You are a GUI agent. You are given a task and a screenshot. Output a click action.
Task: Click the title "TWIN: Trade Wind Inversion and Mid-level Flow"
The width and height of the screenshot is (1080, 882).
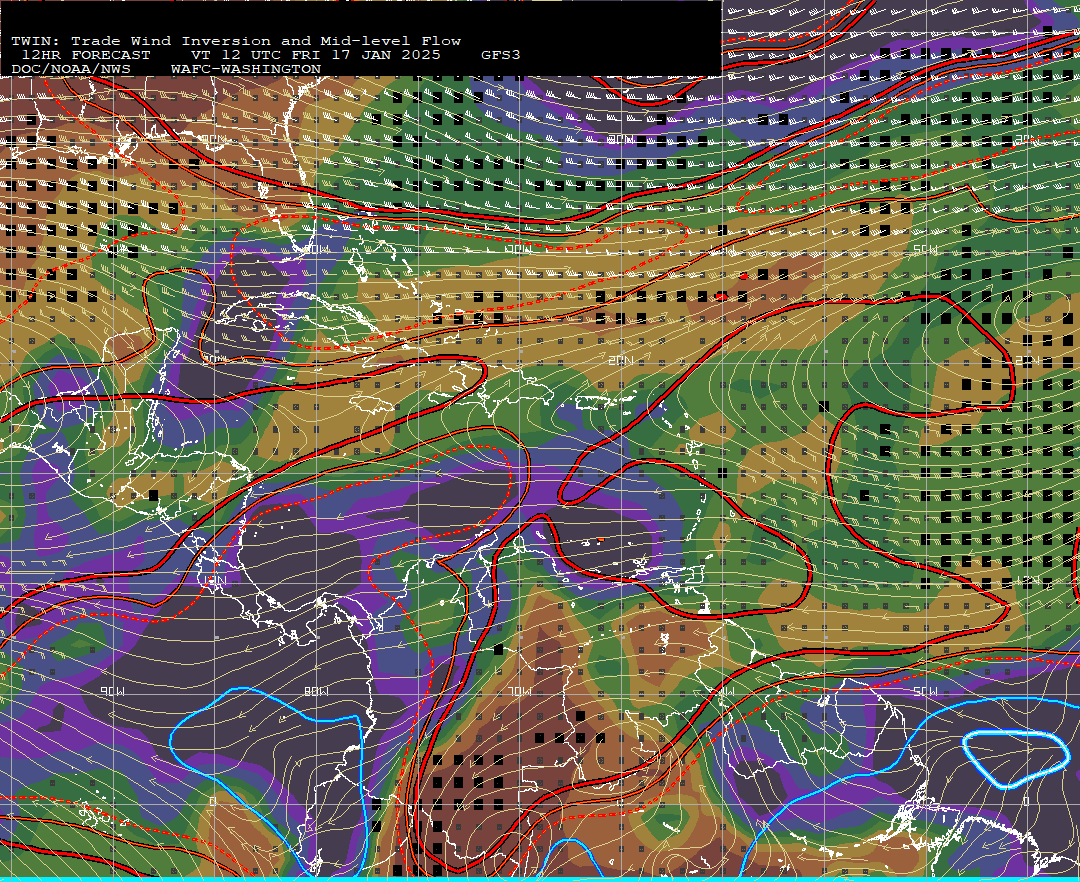coord(236,41)
